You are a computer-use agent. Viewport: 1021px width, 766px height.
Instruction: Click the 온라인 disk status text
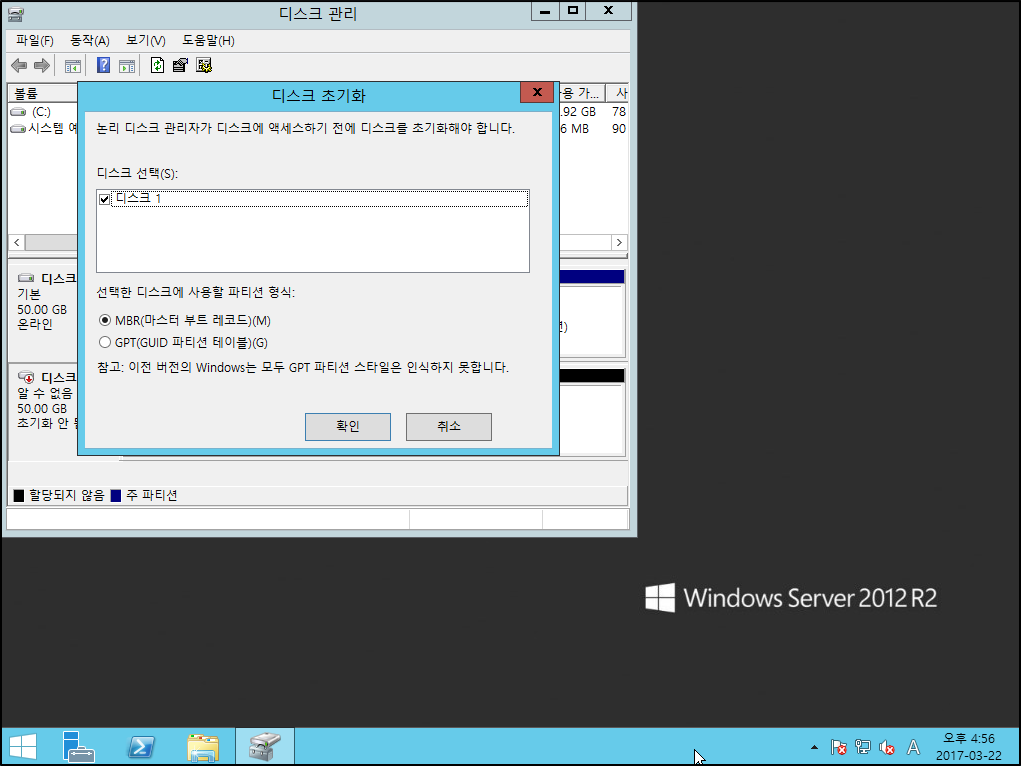pyautogui.click(x=35, y=324)
